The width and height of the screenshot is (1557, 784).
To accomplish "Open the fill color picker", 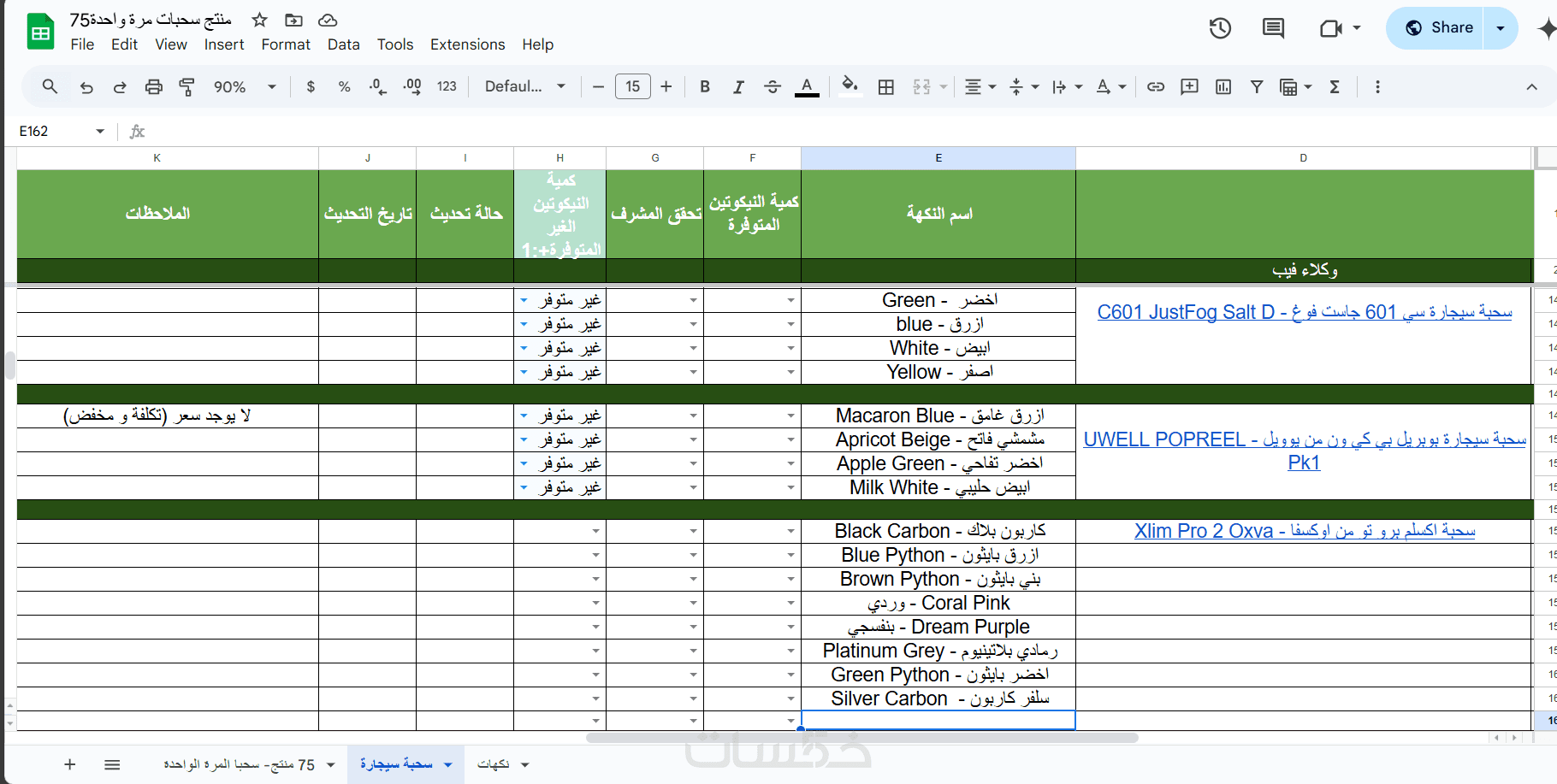I will (x=850, y=86).
